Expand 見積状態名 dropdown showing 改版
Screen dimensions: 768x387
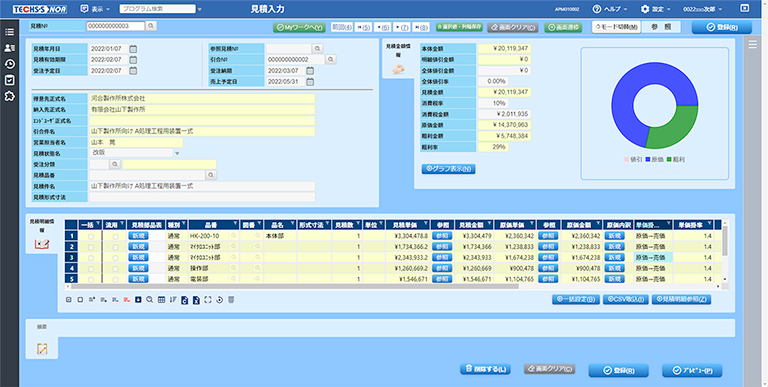(x=177, y=153)
